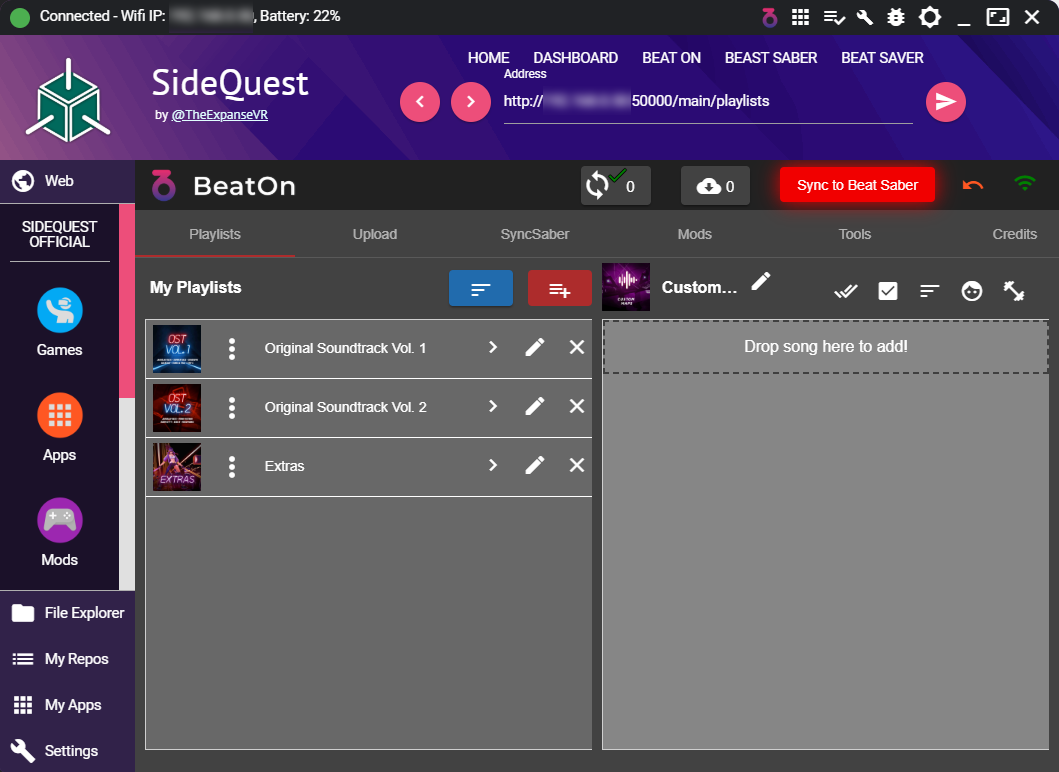1059x772 pixels.
Task: Send the address with the paper plane button
Action: tap(946, 102)
